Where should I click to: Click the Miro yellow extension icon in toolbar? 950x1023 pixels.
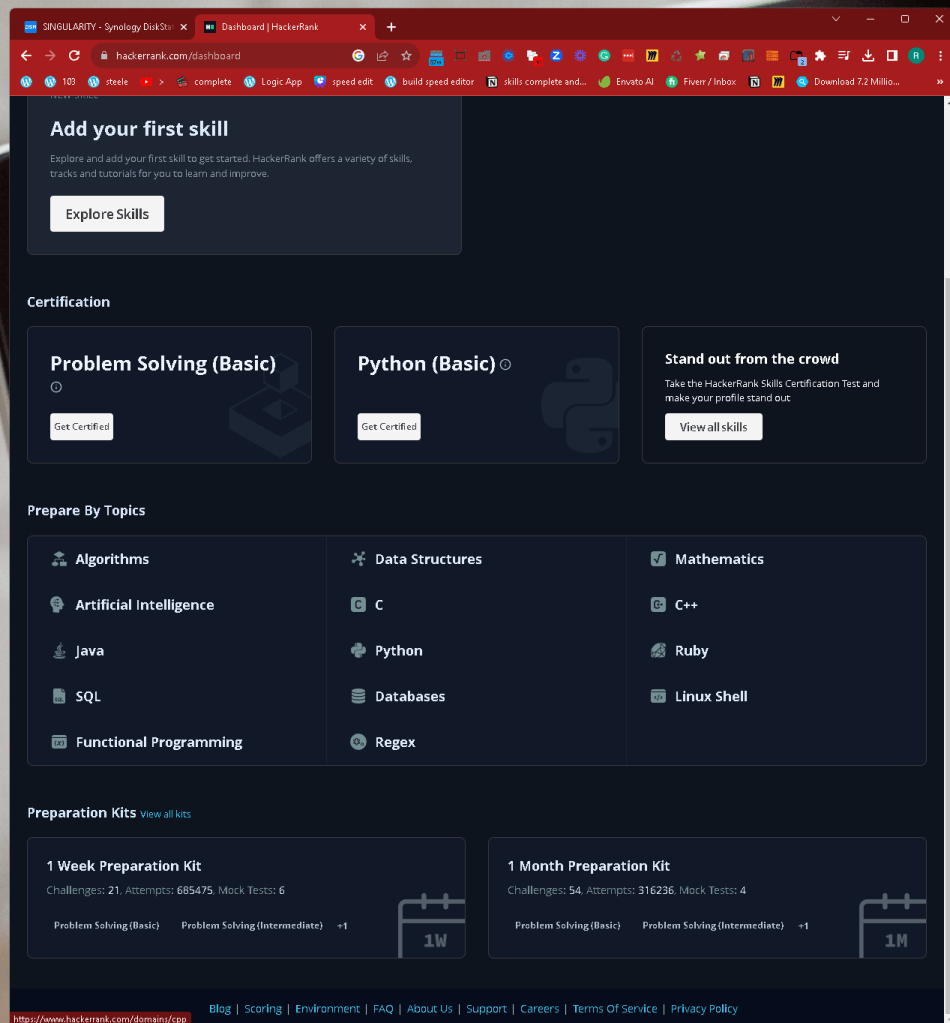click(x=652, y=55)
